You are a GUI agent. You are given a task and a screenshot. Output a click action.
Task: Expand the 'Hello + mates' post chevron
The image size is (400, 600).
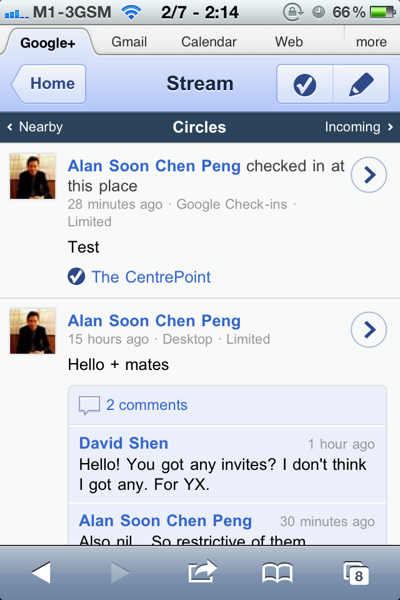point(369,330)
